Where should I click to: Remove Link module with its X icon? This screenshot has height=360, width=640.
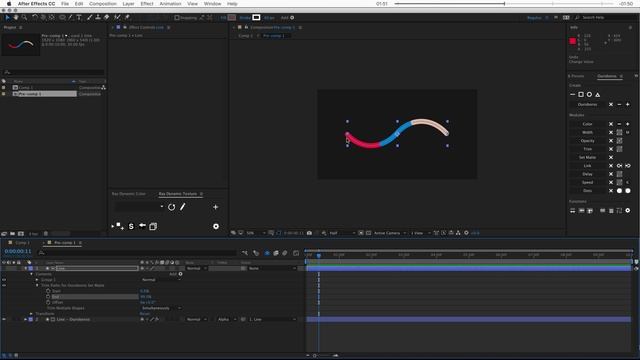(611, 166)
